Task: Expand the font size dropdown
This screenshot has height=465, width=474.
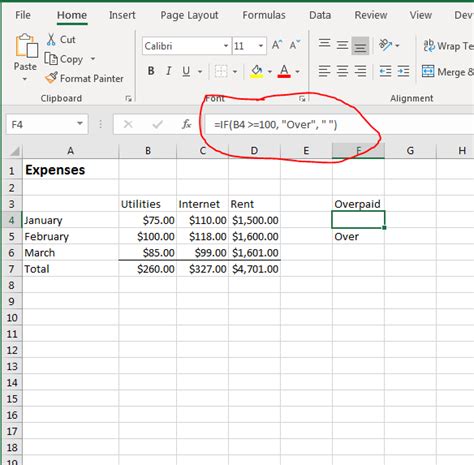Action: click(261, 46)
